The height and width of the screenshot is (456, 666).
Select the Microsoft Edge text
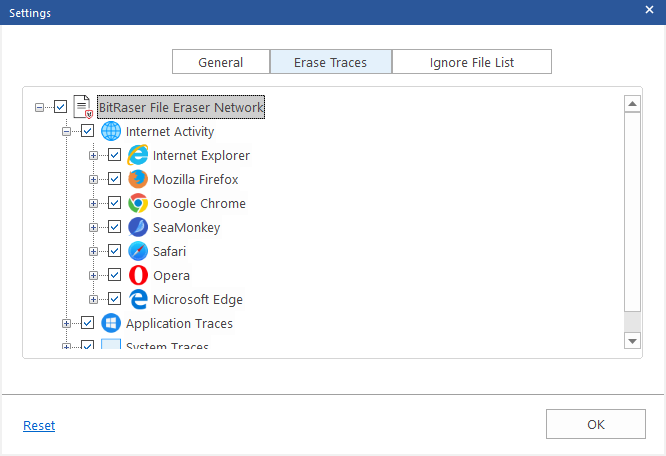coord(198,299)
